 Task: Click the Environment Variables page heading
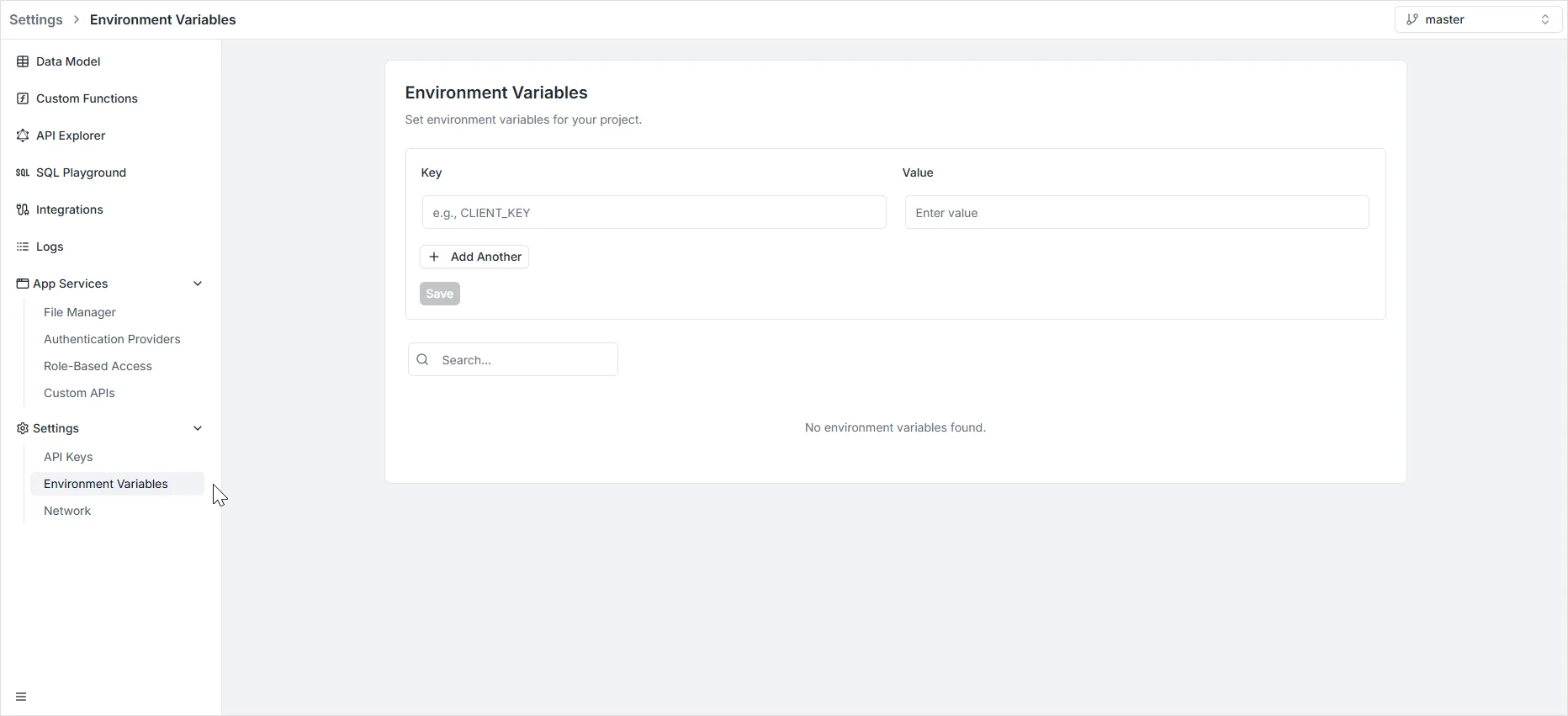point(496,93)
